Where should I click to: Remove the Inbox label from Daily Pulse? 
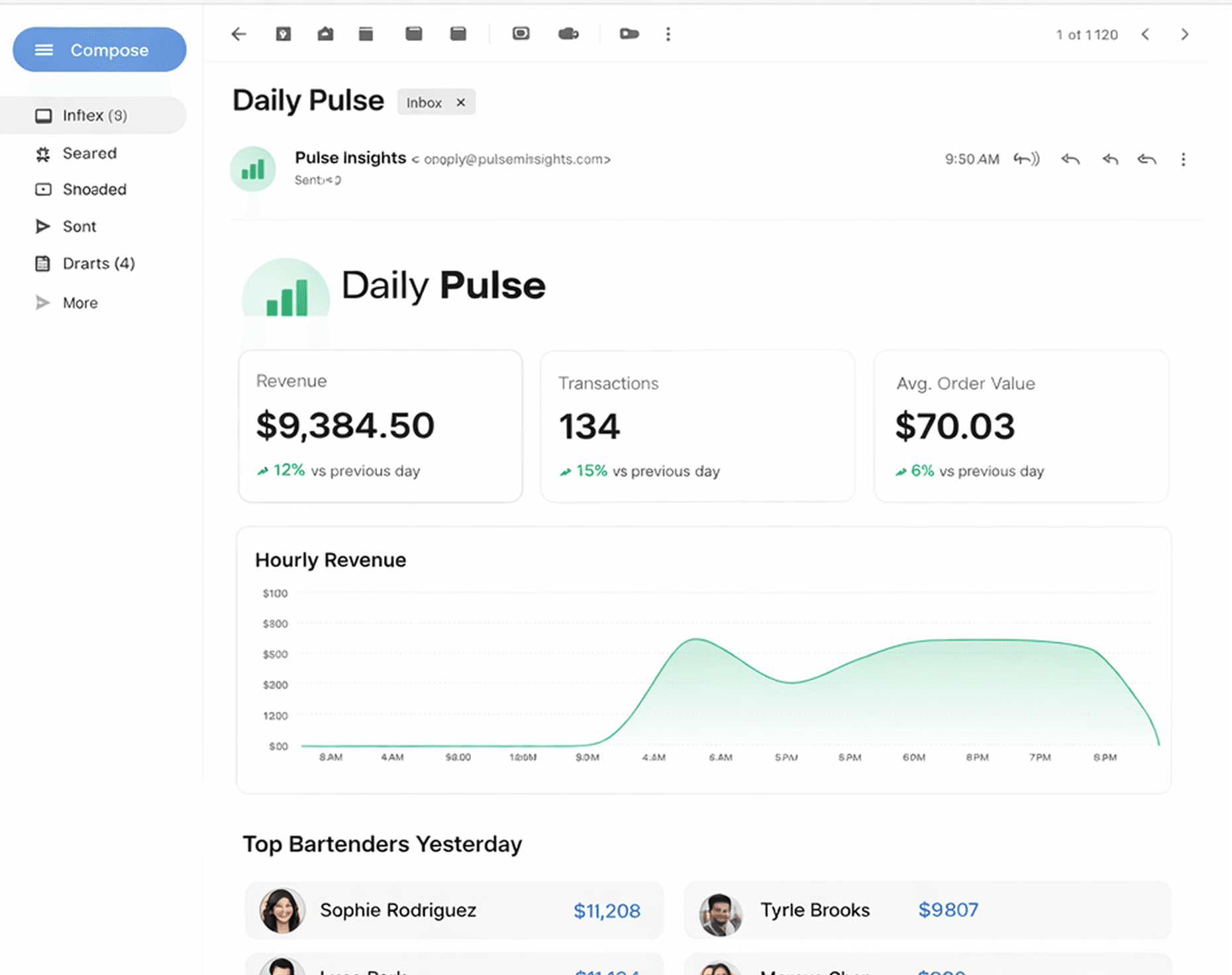pyautogui.click(x=461, y=102)
